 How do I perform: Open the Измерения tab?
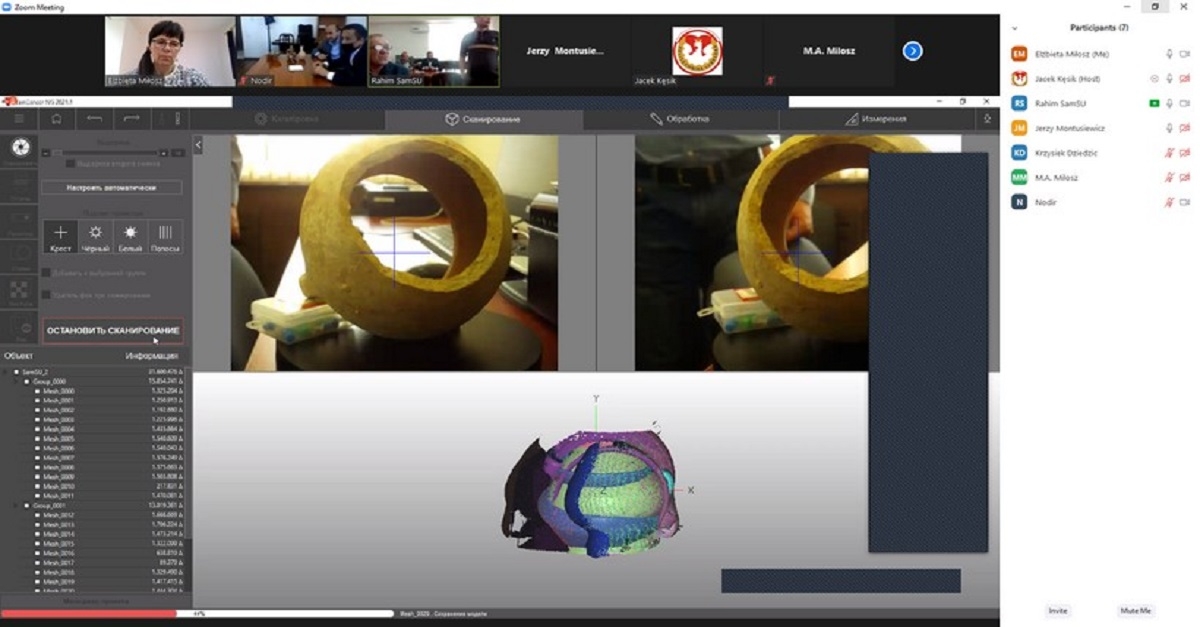876,119
